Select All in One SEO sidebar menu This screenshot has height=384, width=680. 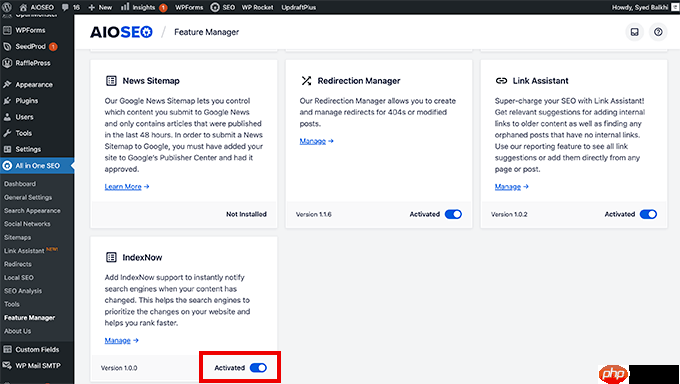pos(37,165)
